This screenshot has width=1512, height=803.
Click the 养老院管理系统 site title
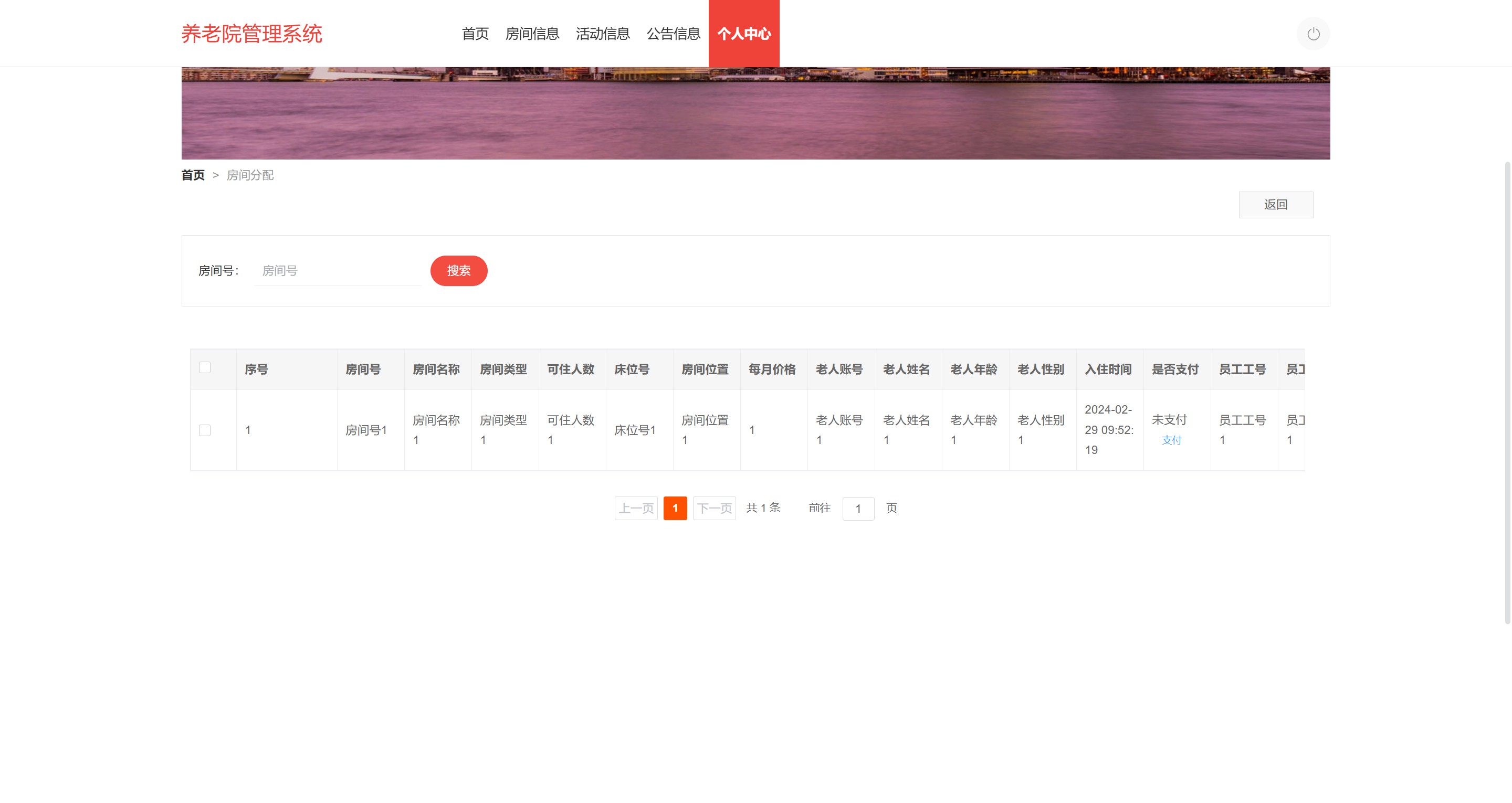pyautogui.click(x=251, y=34)
